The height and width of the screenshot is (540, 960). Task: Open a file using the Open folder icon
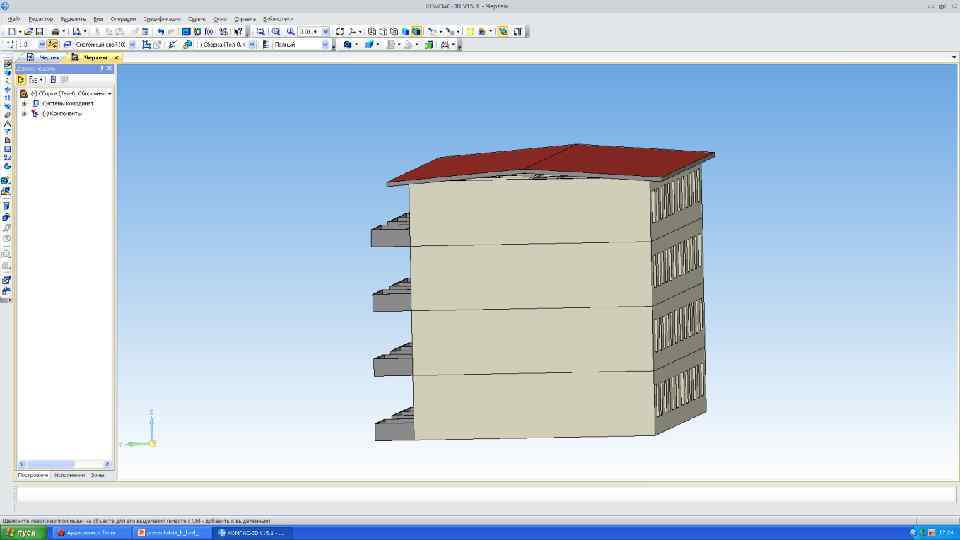28,31
